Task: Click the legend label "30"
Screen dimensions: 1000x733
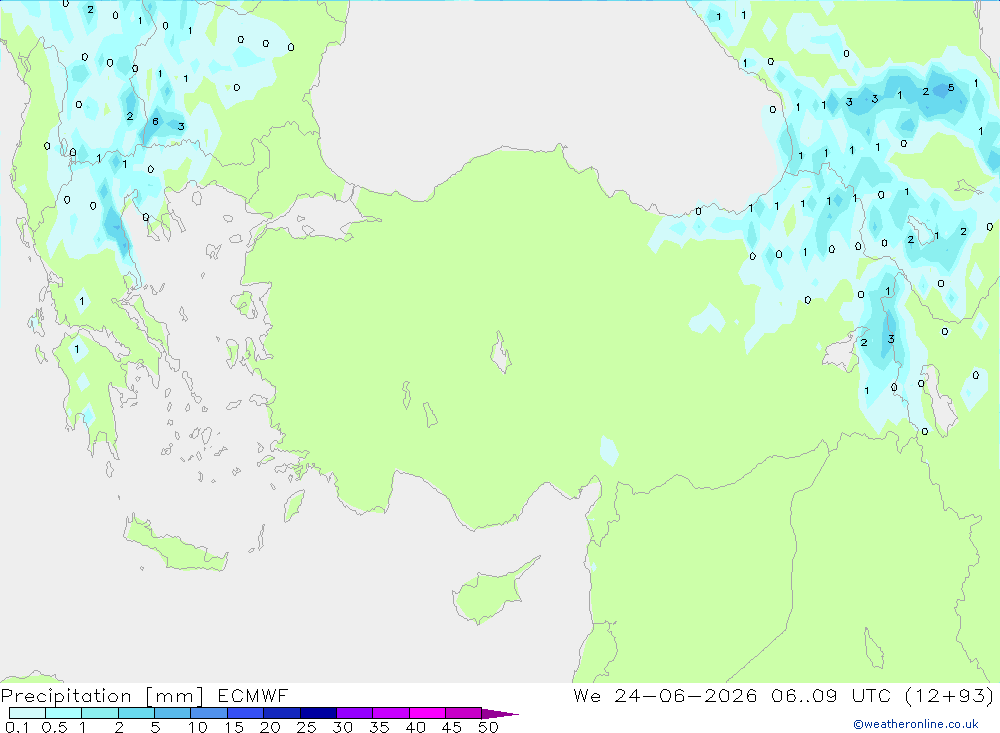Action: [x=342, y=727]
